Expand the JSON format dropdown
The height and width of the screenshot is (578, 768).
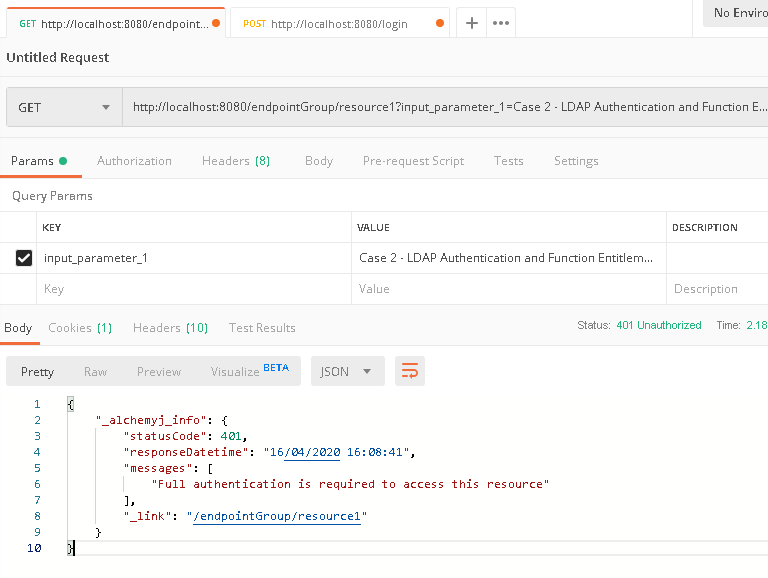pos(347,371)
